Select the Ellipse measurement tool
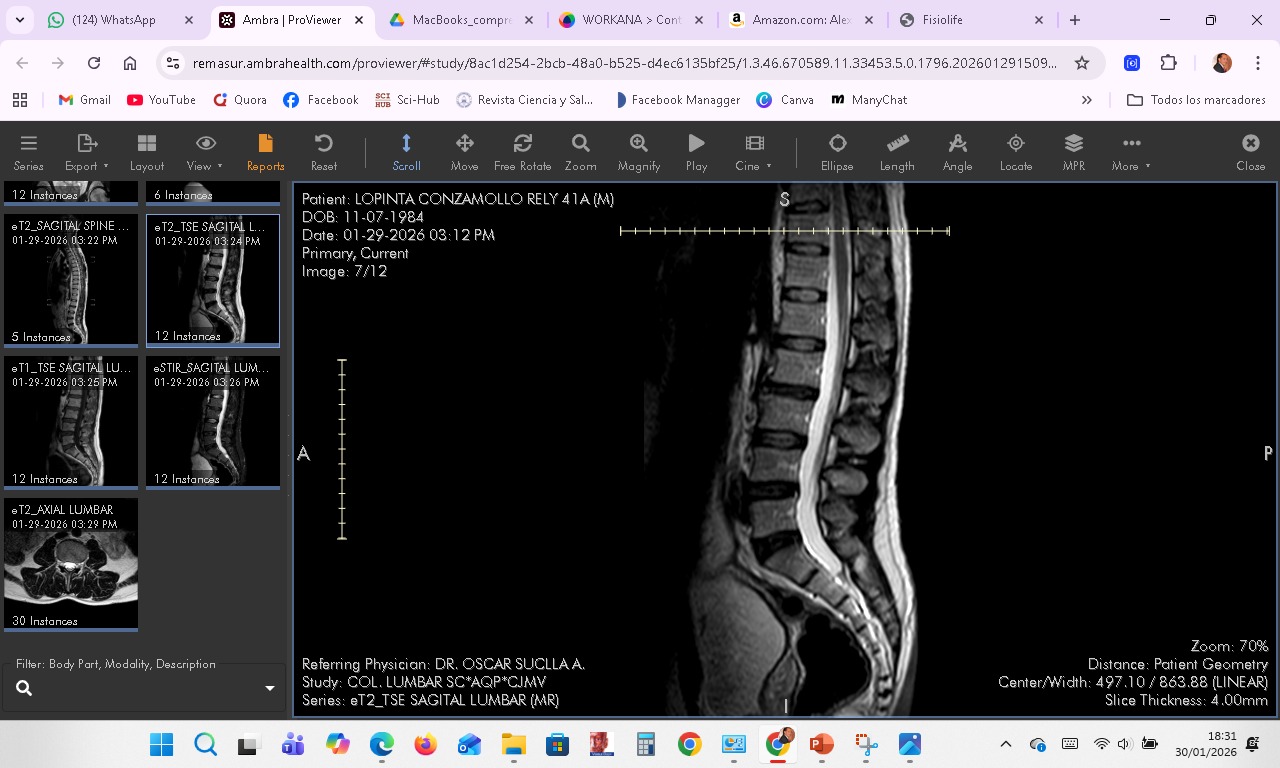The image size is (1280, 768). [x=837, y=152]
